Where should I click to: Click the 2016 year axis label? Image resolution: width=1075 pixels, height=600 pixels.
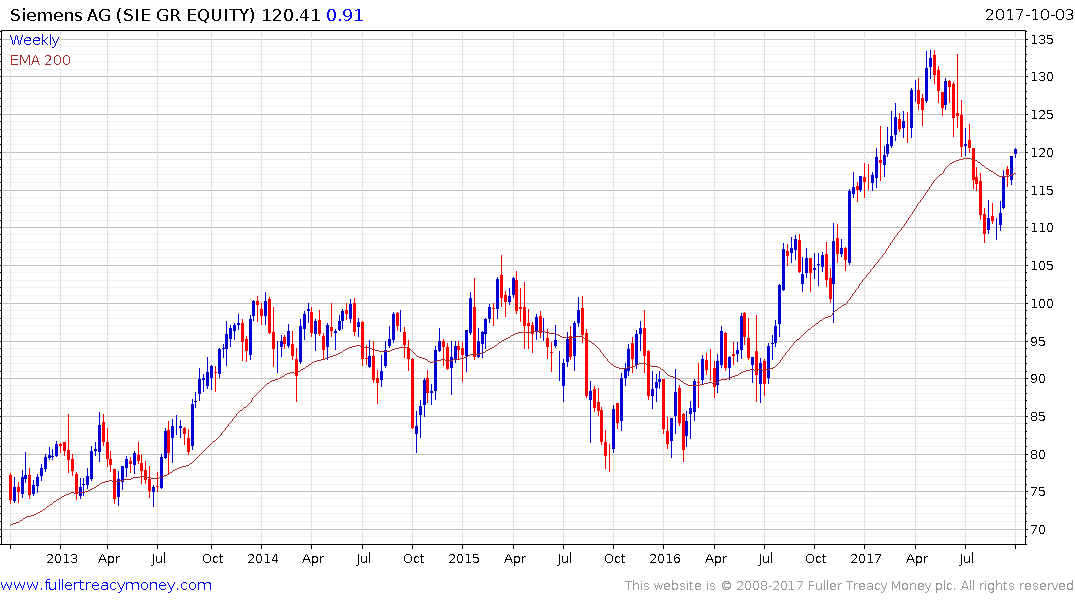[664, 558]
